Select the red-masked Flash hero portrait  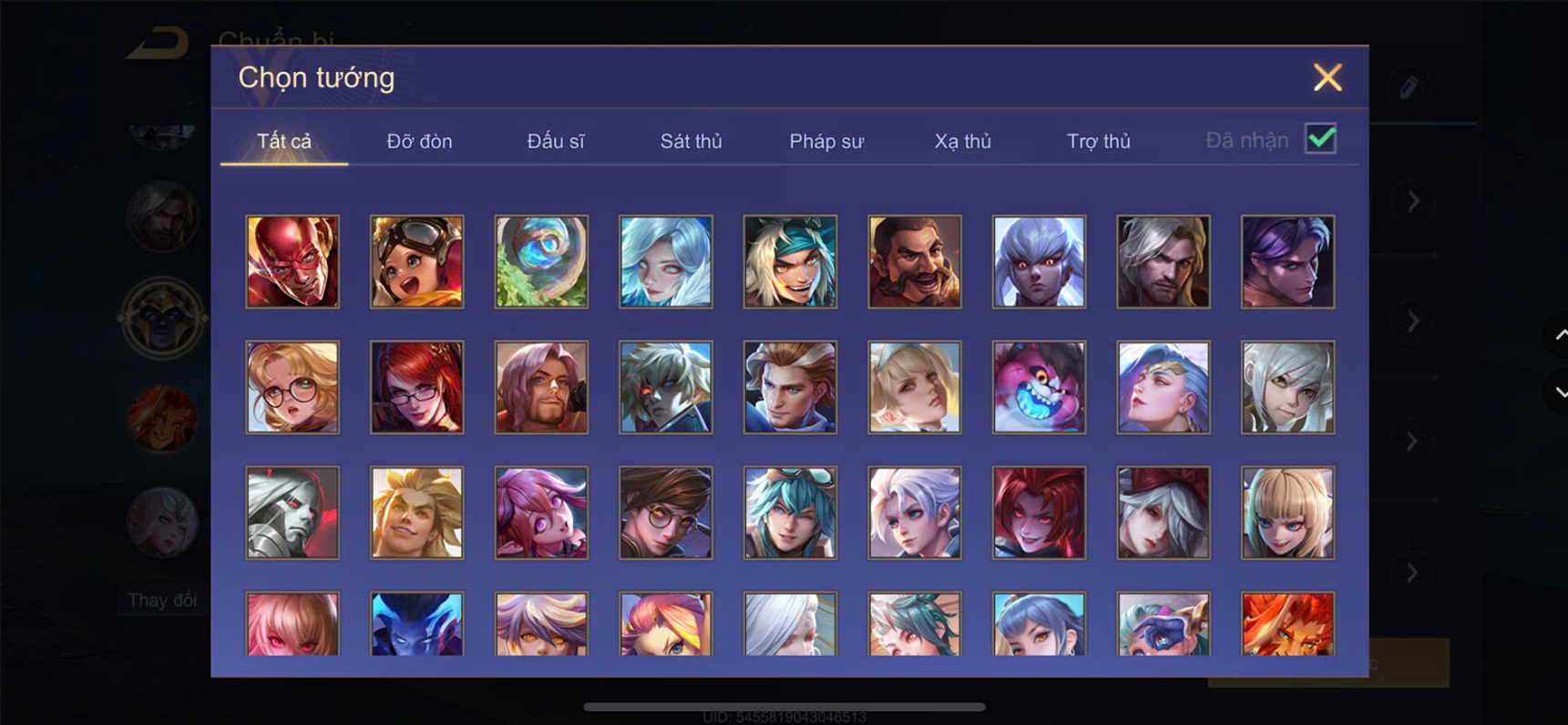[292, 261]
